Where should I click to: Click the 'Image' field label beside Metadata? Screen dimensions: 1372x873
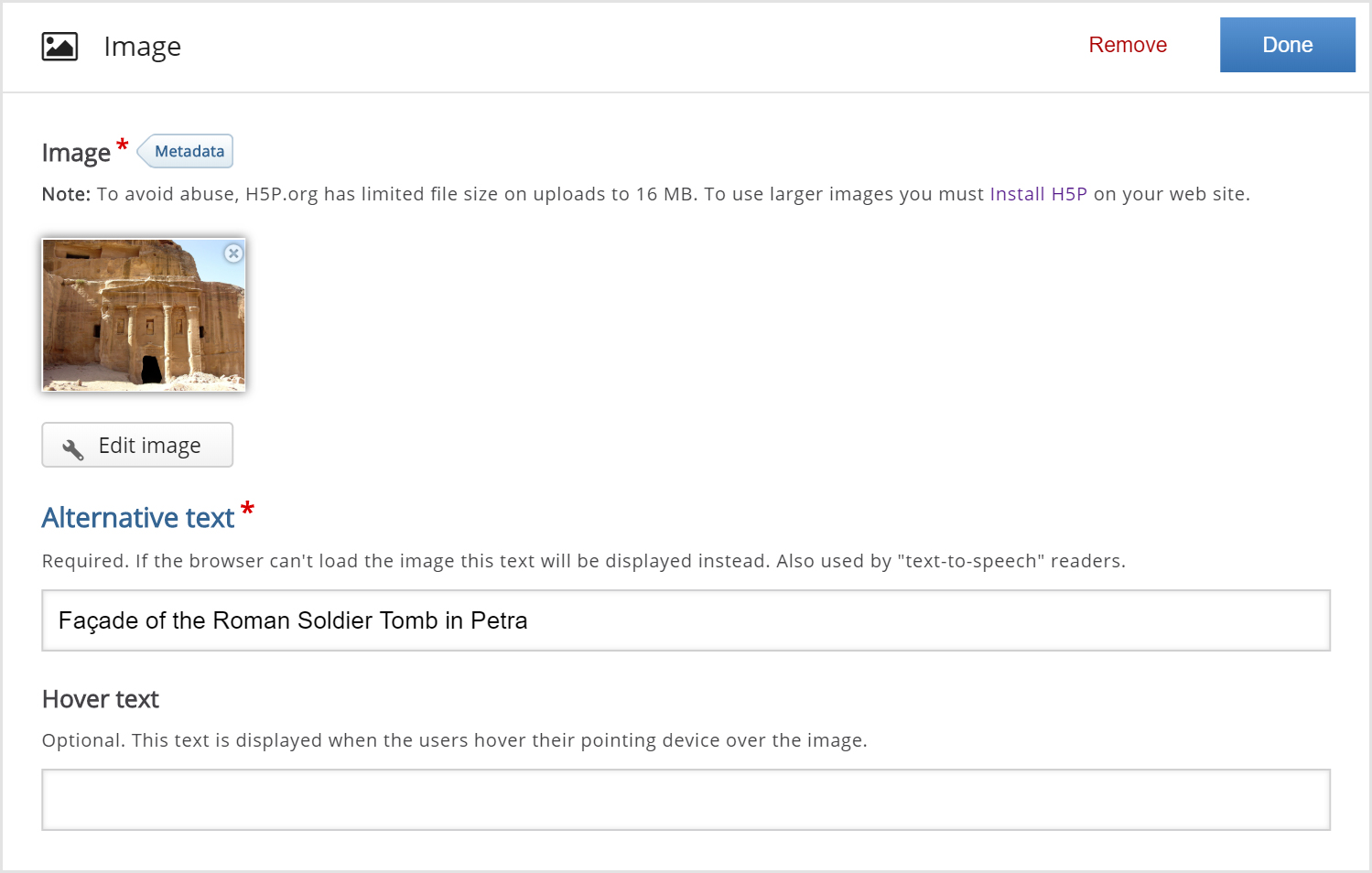(76, 153)
